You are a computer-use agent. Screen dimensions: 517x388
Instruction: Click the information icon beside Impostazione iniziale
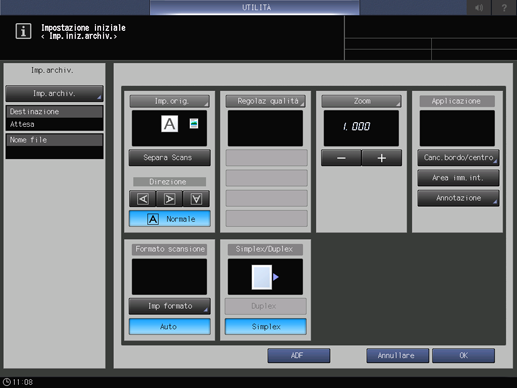click(x=23, y=31)
